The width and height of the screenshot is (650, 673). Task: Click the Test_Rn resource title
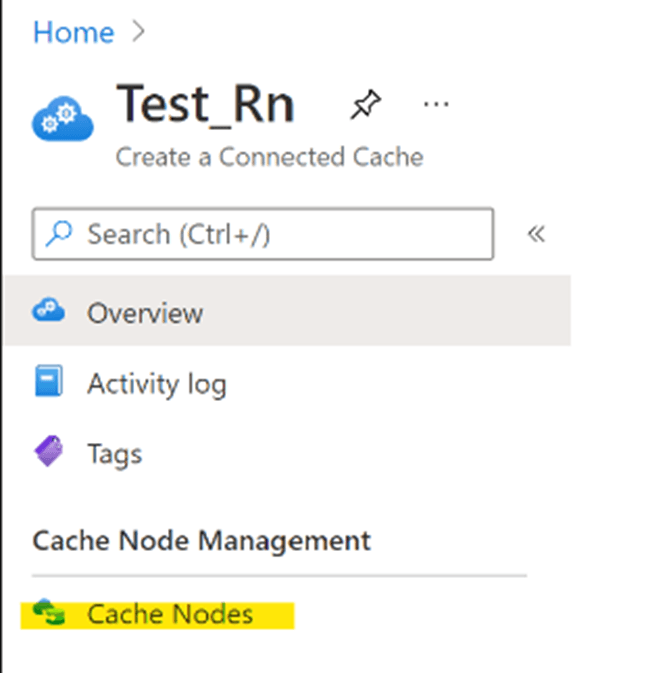[x=206, y=105]
